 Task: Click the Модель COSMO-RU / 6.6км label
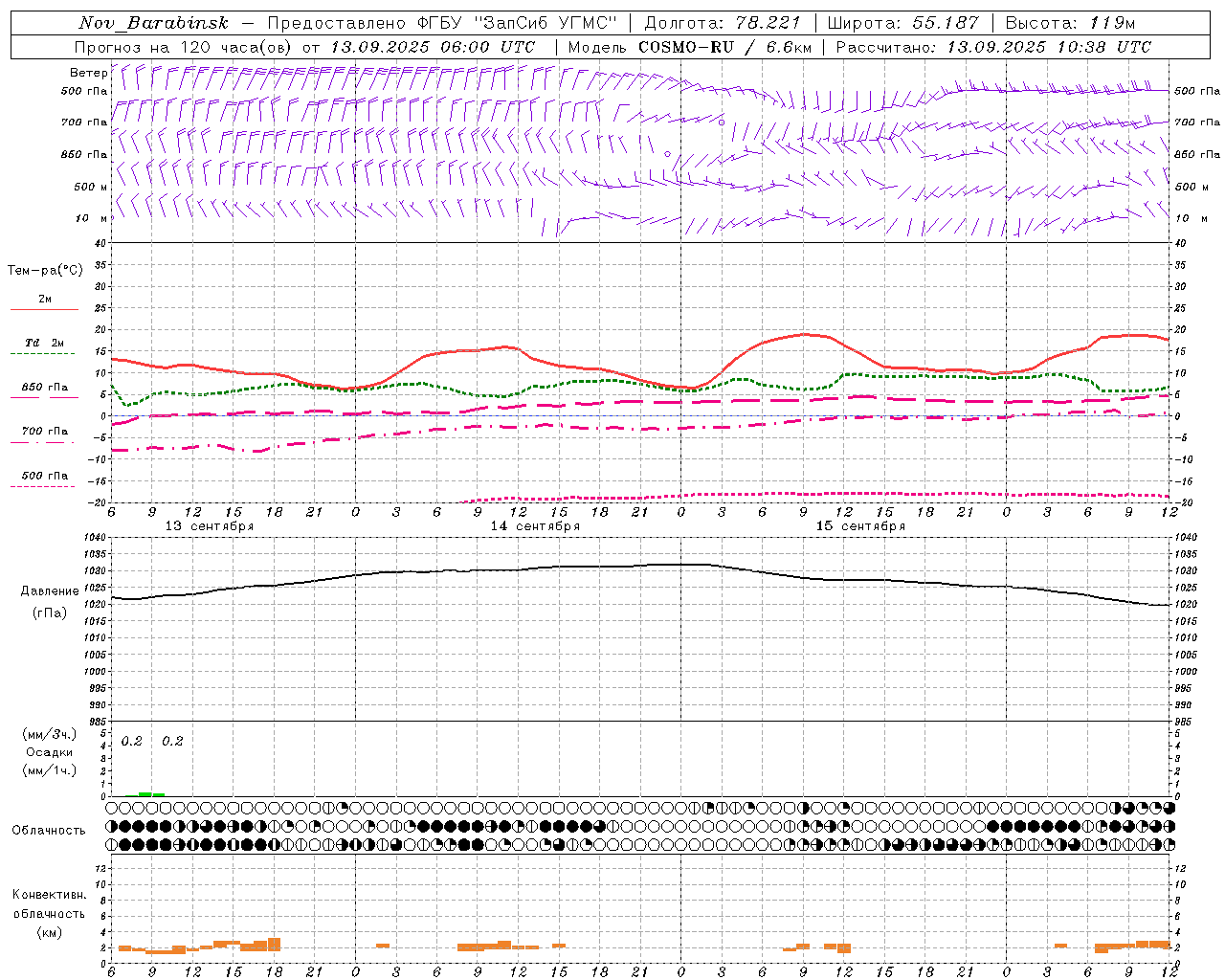[x=689, y=47]
